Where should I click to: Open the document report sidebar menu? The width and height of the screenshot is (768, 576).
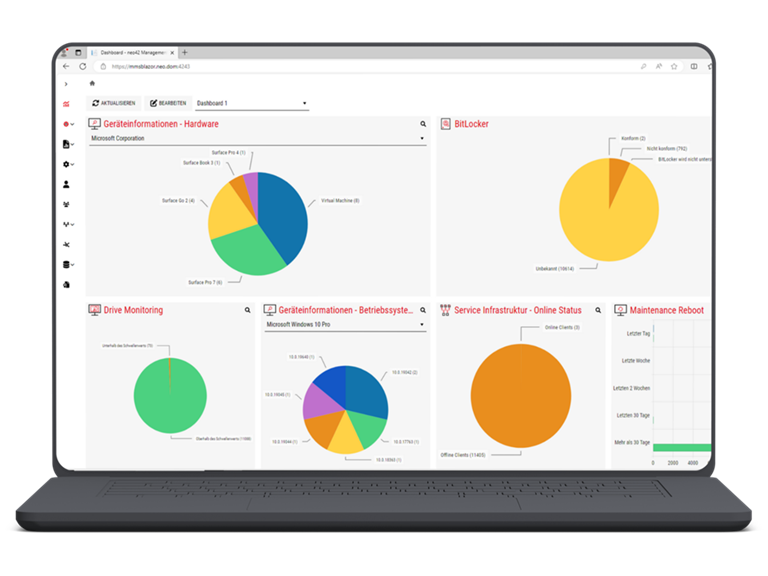(x=68, y=144)
